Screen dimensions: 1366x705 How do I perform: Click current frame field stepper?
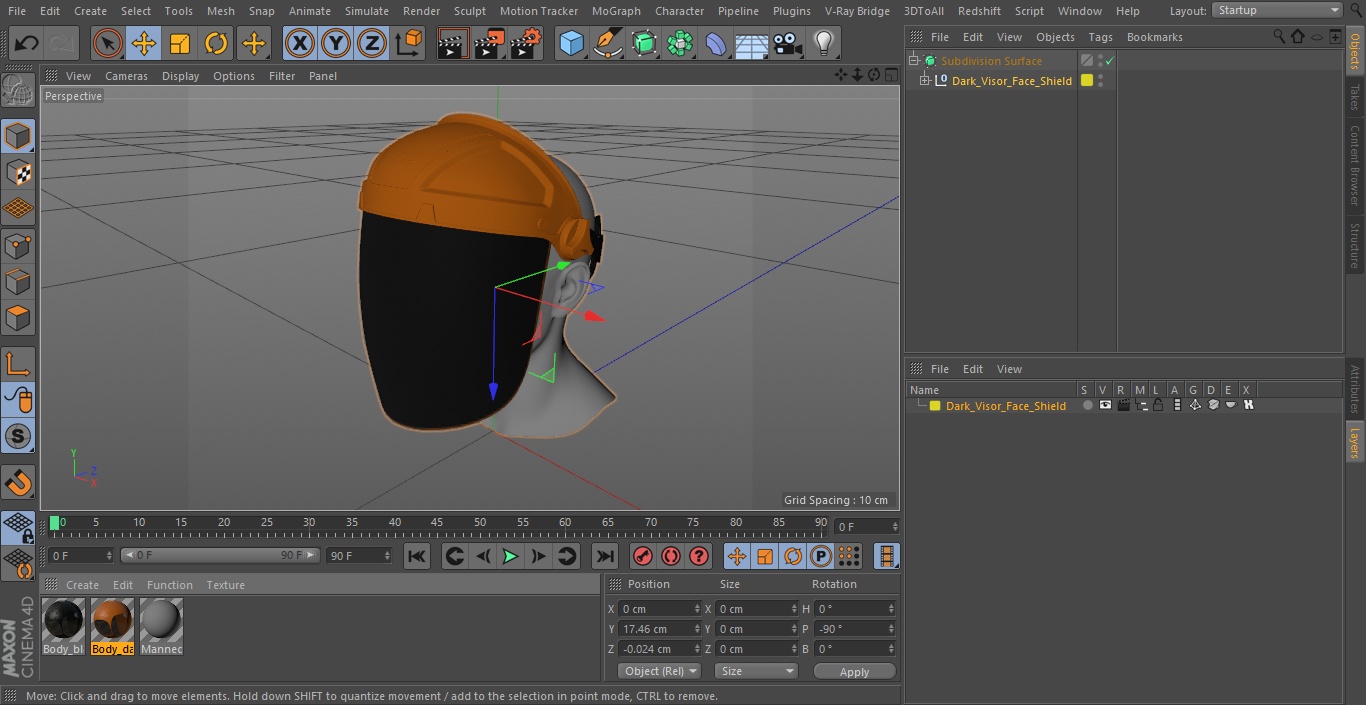[x=894, y=526]
